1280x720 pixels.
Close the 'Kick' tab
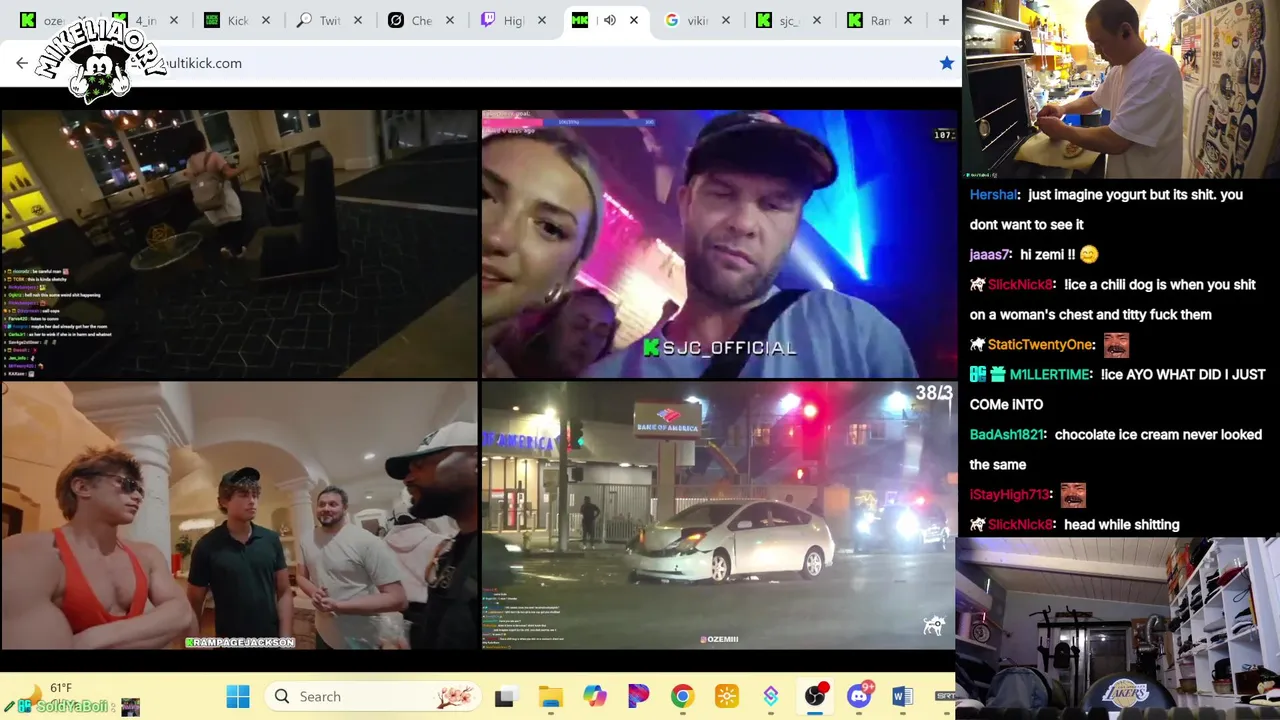266,20
